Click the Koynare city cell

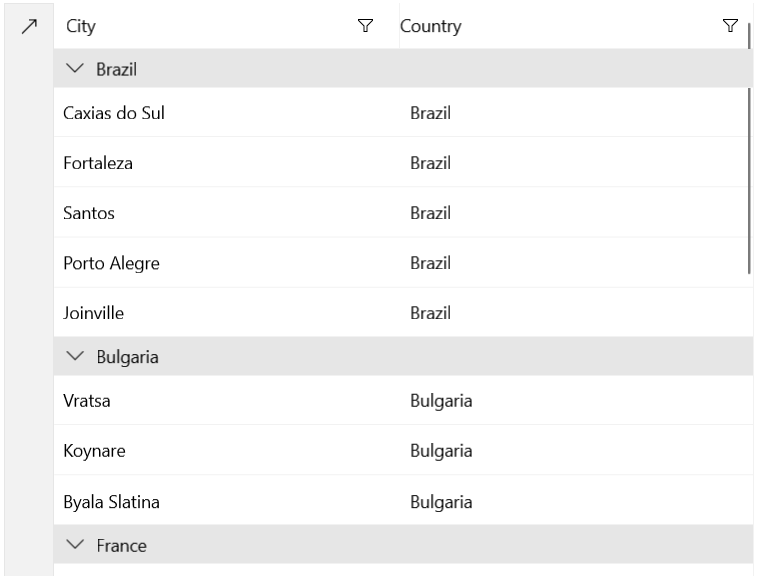[x=95, y=451]
